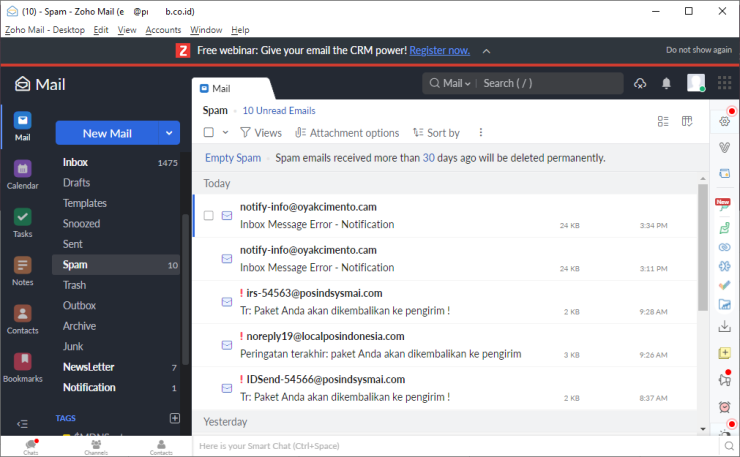The height and width of the screenshot is (457, 740).
Task: Toggle read envelope of irs-54563 email
Action: (x=227, y=302)
